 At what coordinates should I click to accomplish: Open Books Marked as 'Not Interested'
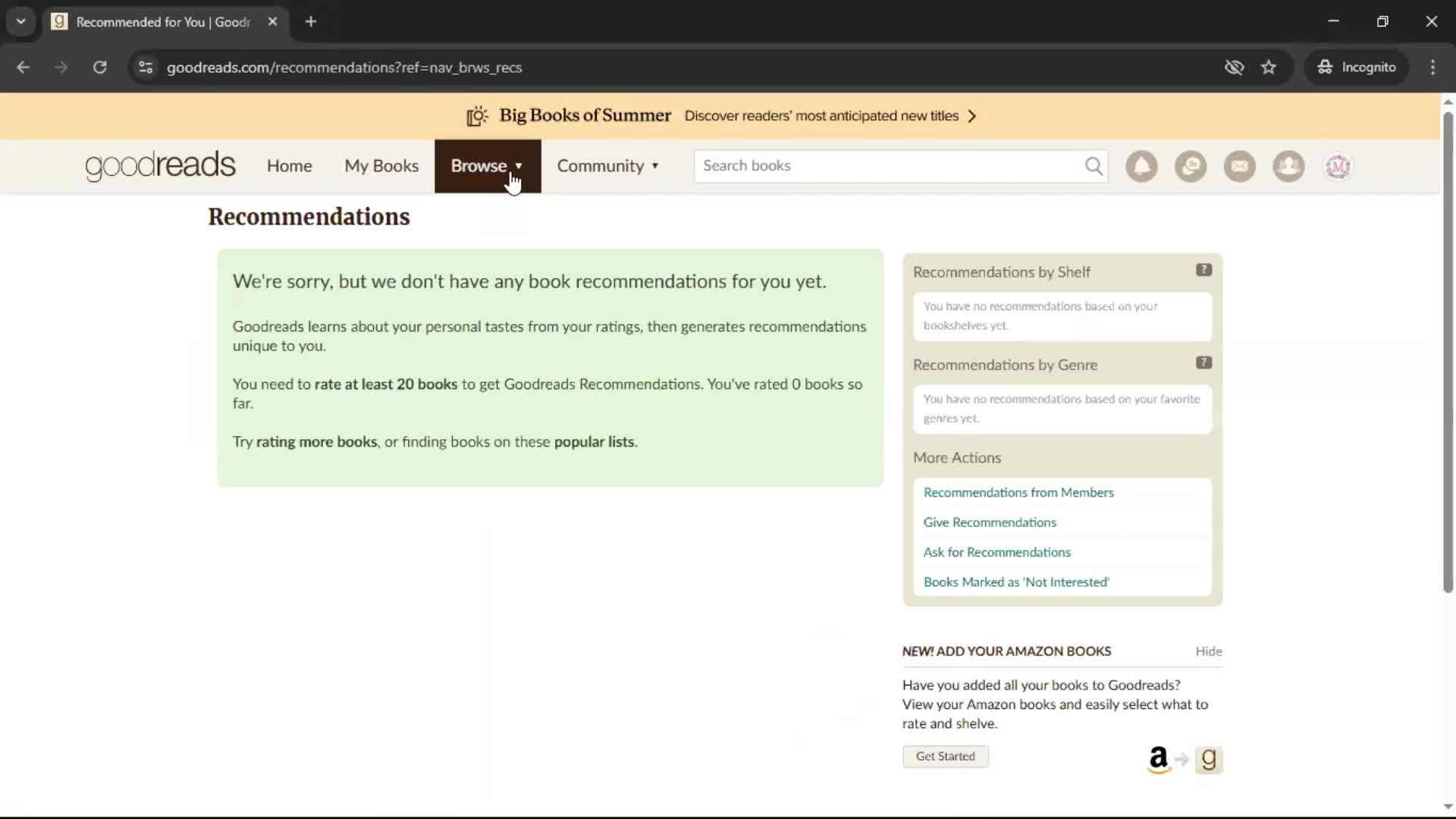1016,582
